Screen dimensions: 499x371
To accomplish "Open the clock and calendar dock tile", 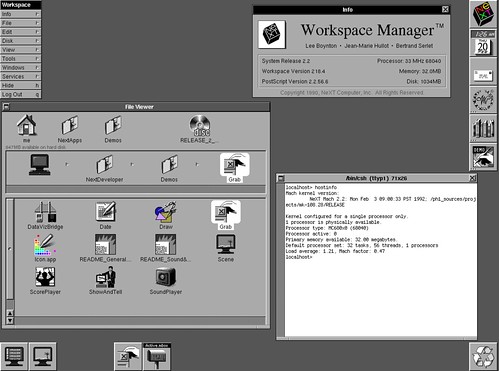I will 483,43.
